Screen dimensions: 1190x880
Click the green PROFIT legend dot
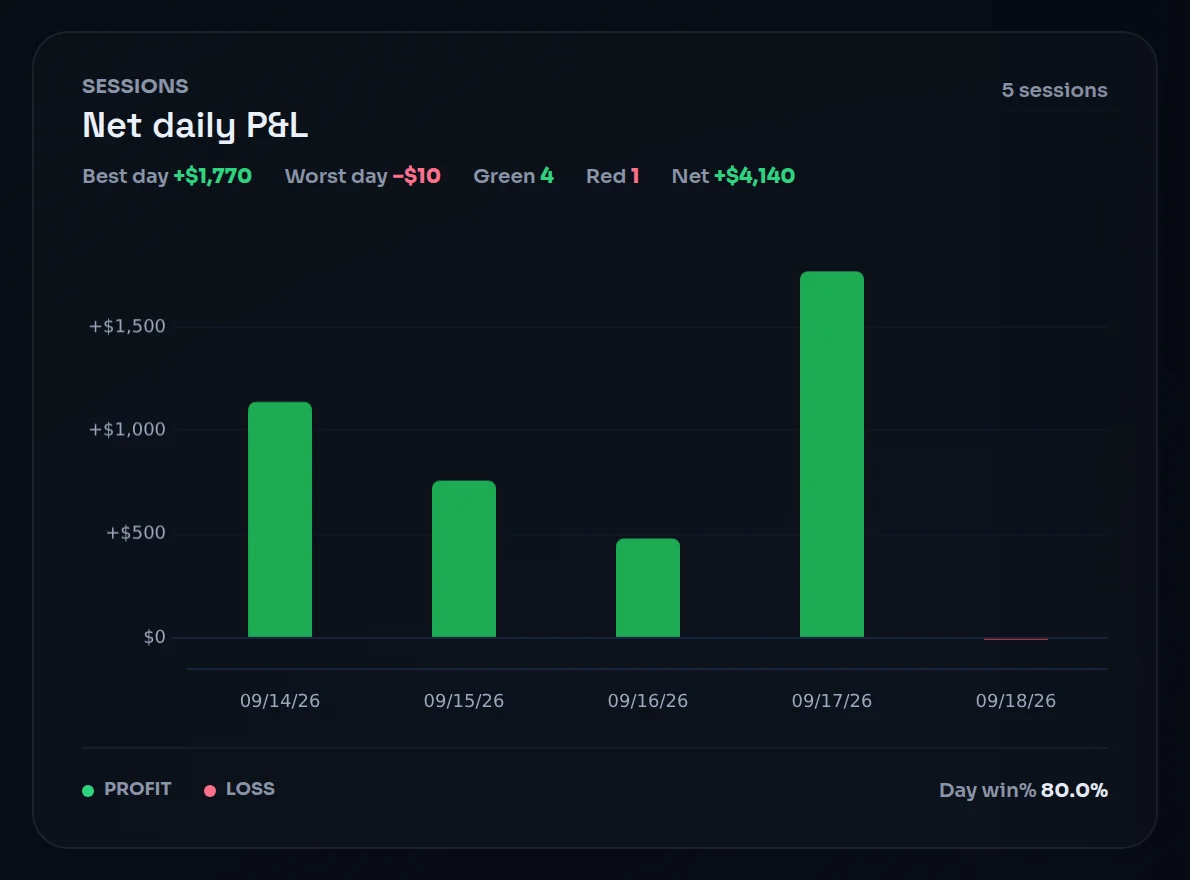tap(88, 790)
